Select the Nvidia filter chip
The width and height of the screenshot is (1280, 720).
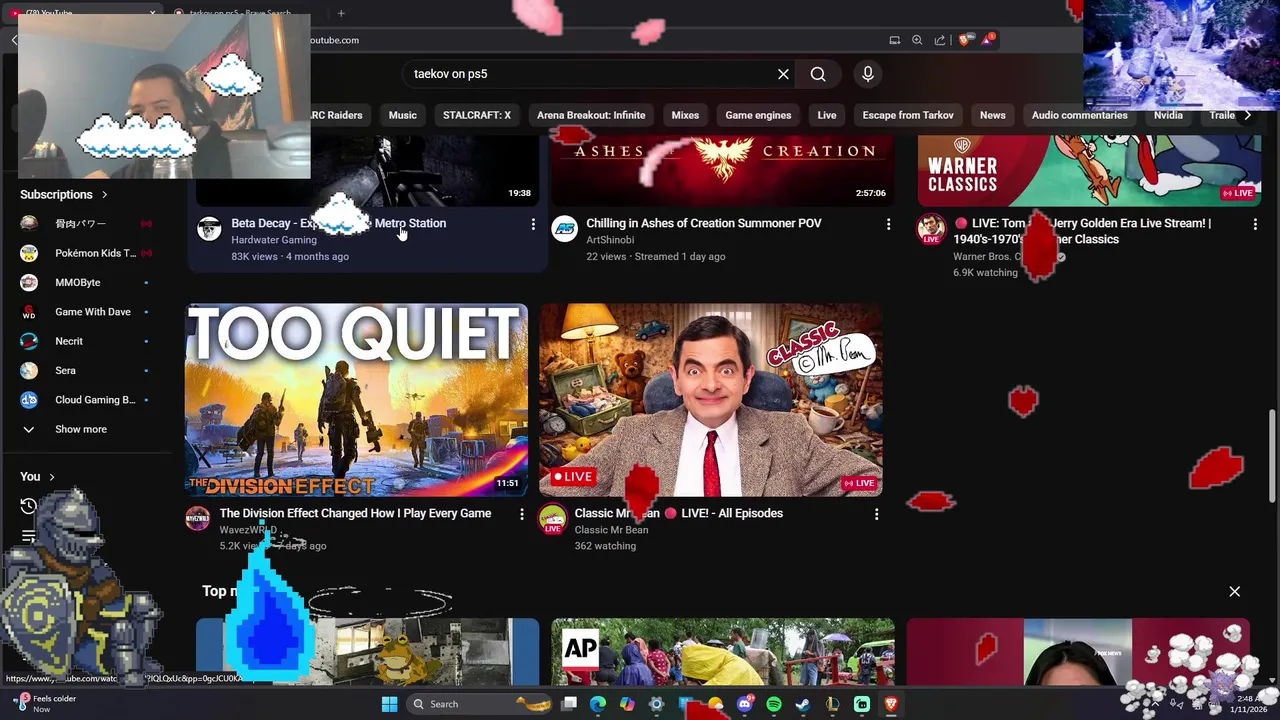point(1168,115)
